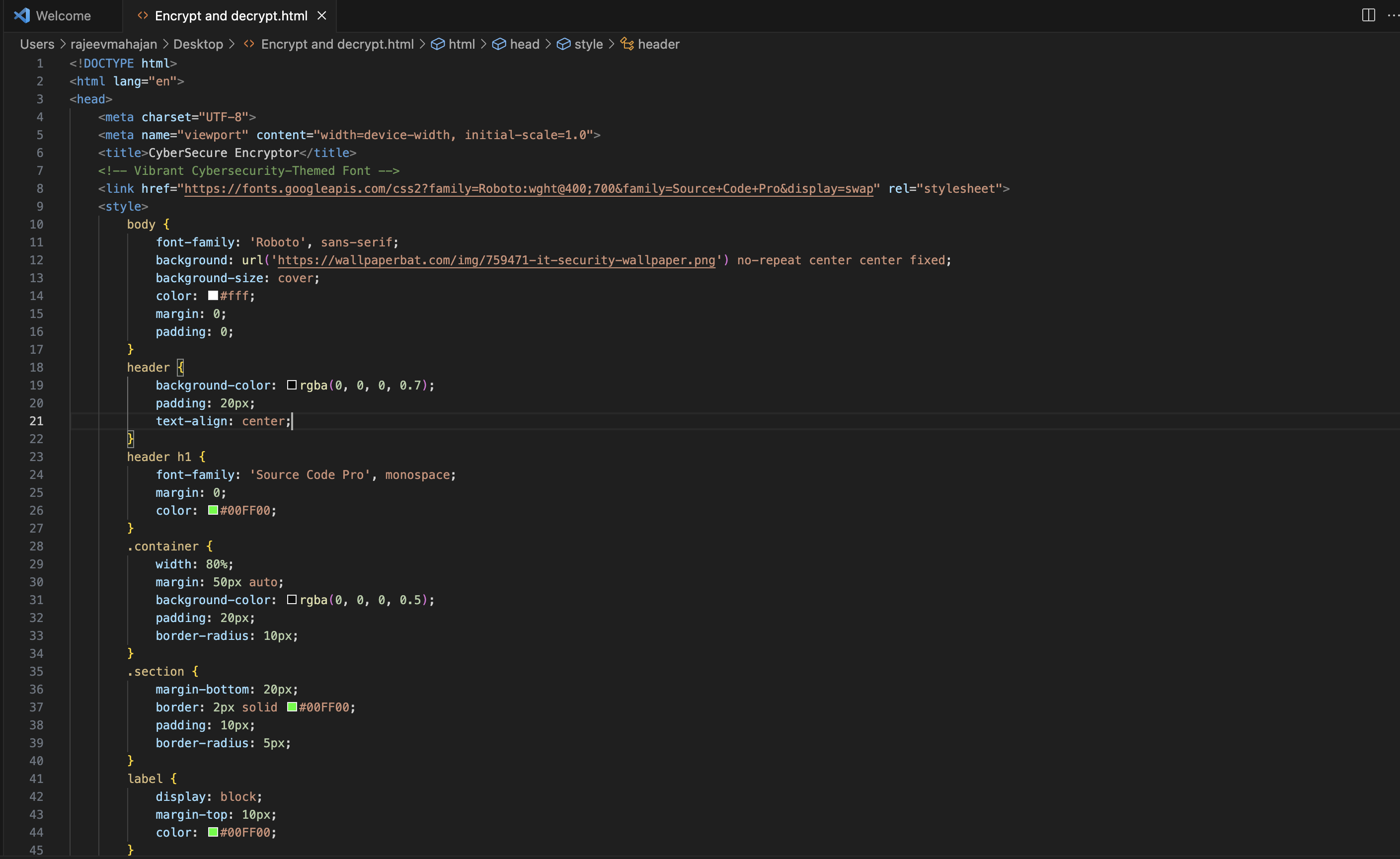Image resolution: width=1400 pixels, height=859 pixels.
Task: Click the header rule icon in breadcrumb
Action: pos(626,44)
